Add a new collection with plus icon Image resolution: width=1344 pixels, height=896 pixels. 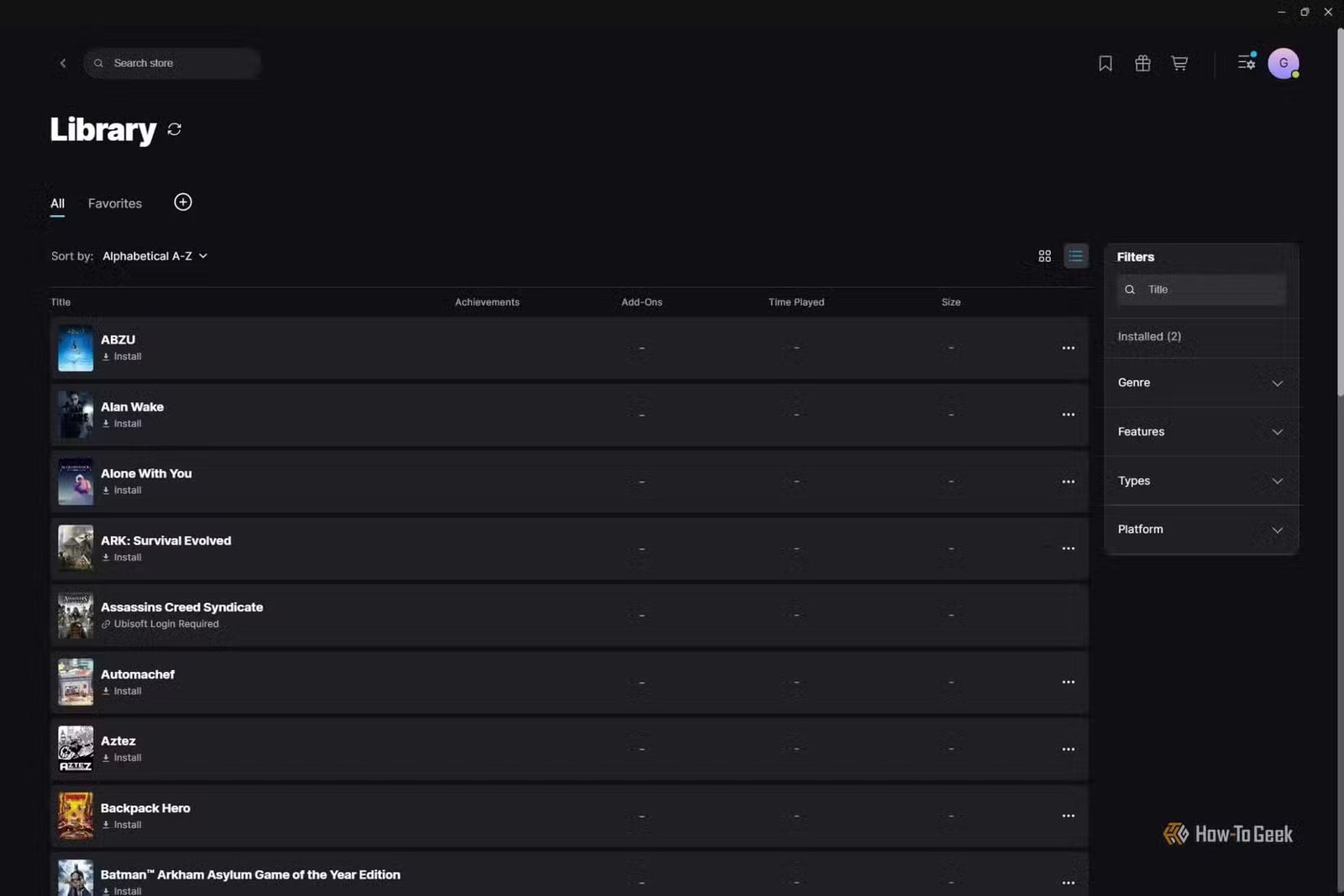(183, 202)
